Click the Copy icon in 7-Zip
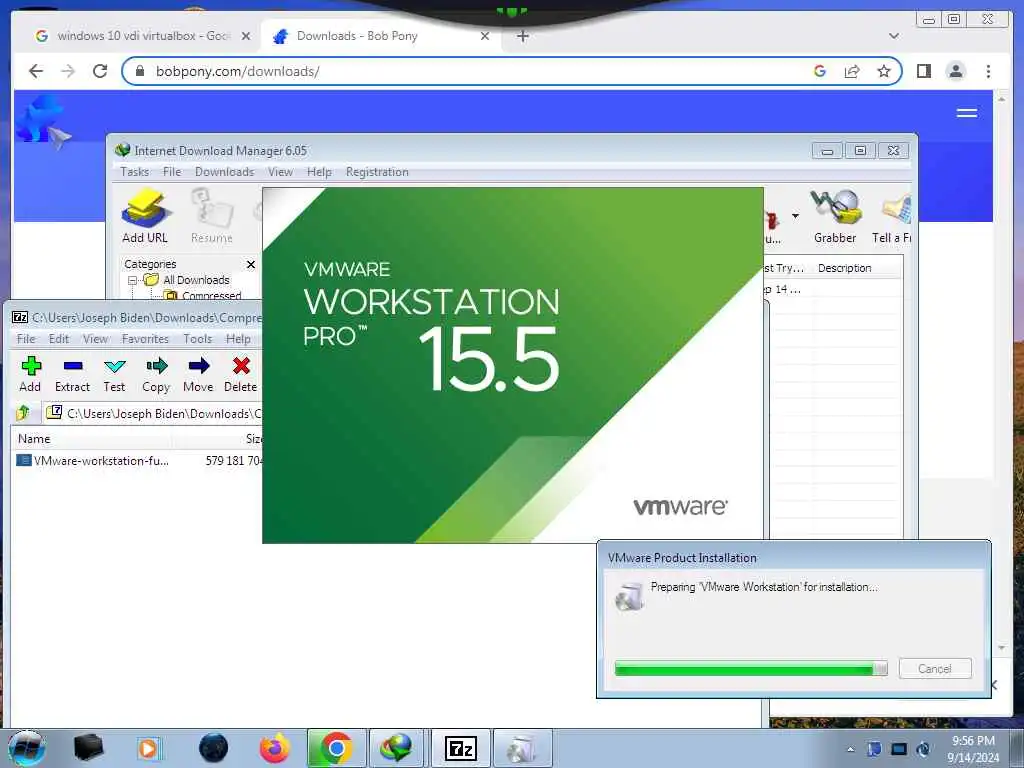This screenshot has width=1024, height=768. pos(156,374)
